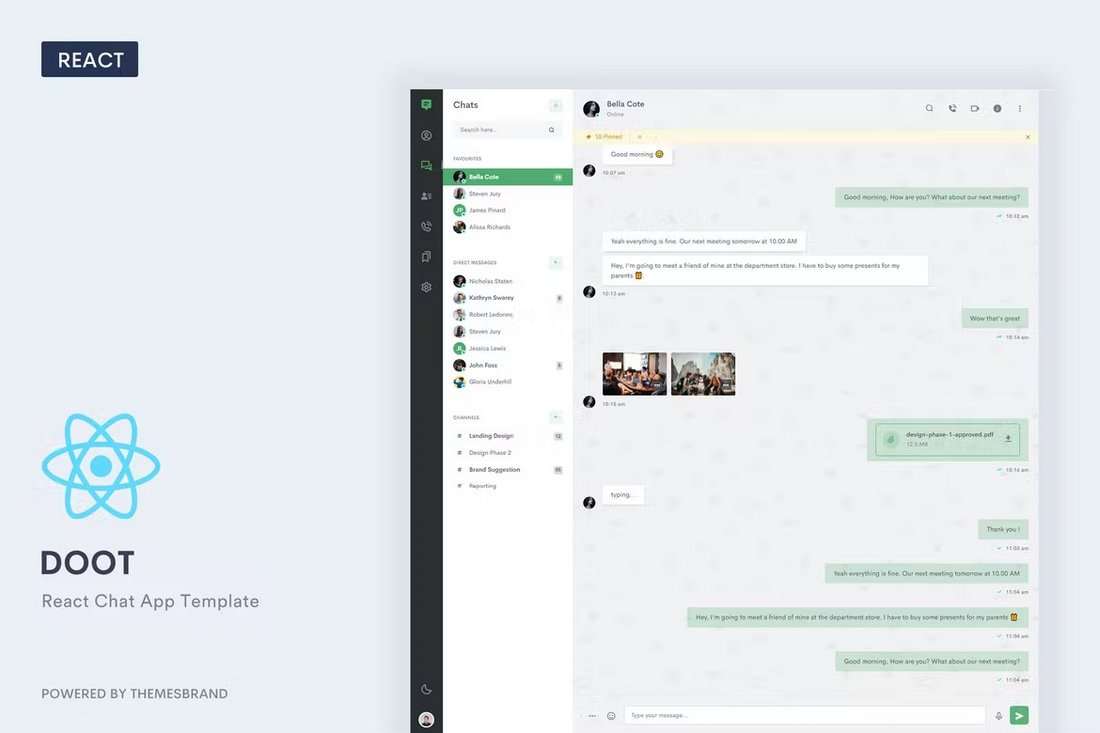Image resolution: width=1100 pixels, height=733 pixels.
Task: Send the message with the green send button
Action: click(x=1019, y=715)
